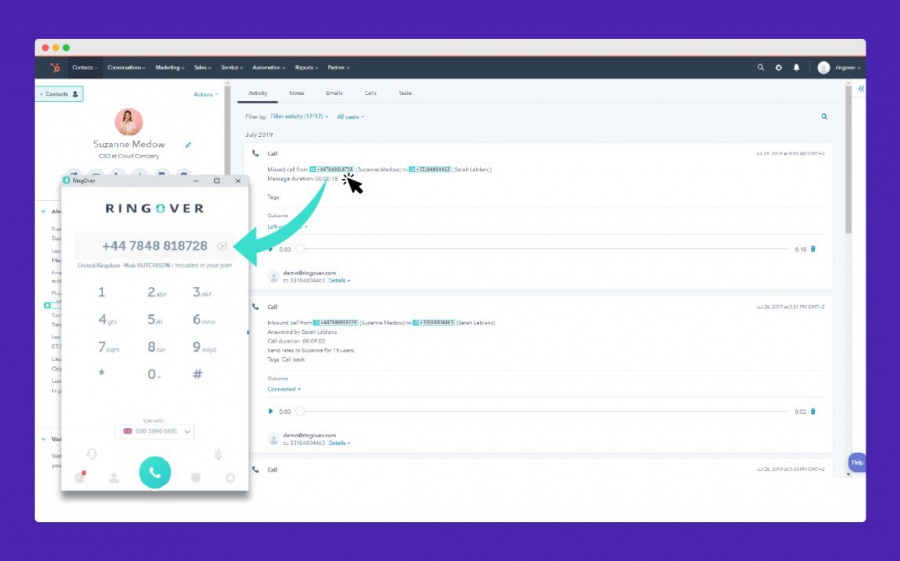This screenshot has width=900, height=561.
Task: Open the Reports menu
Action: [307, 67]
